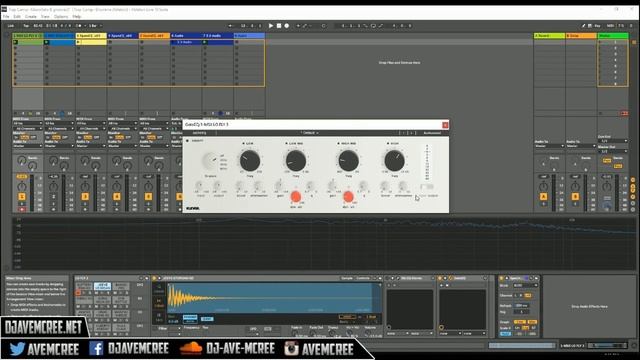Screen dimensions: 640x360
Task: Click the Low Mid band red button in plugin
Action: tap(296, 197)
